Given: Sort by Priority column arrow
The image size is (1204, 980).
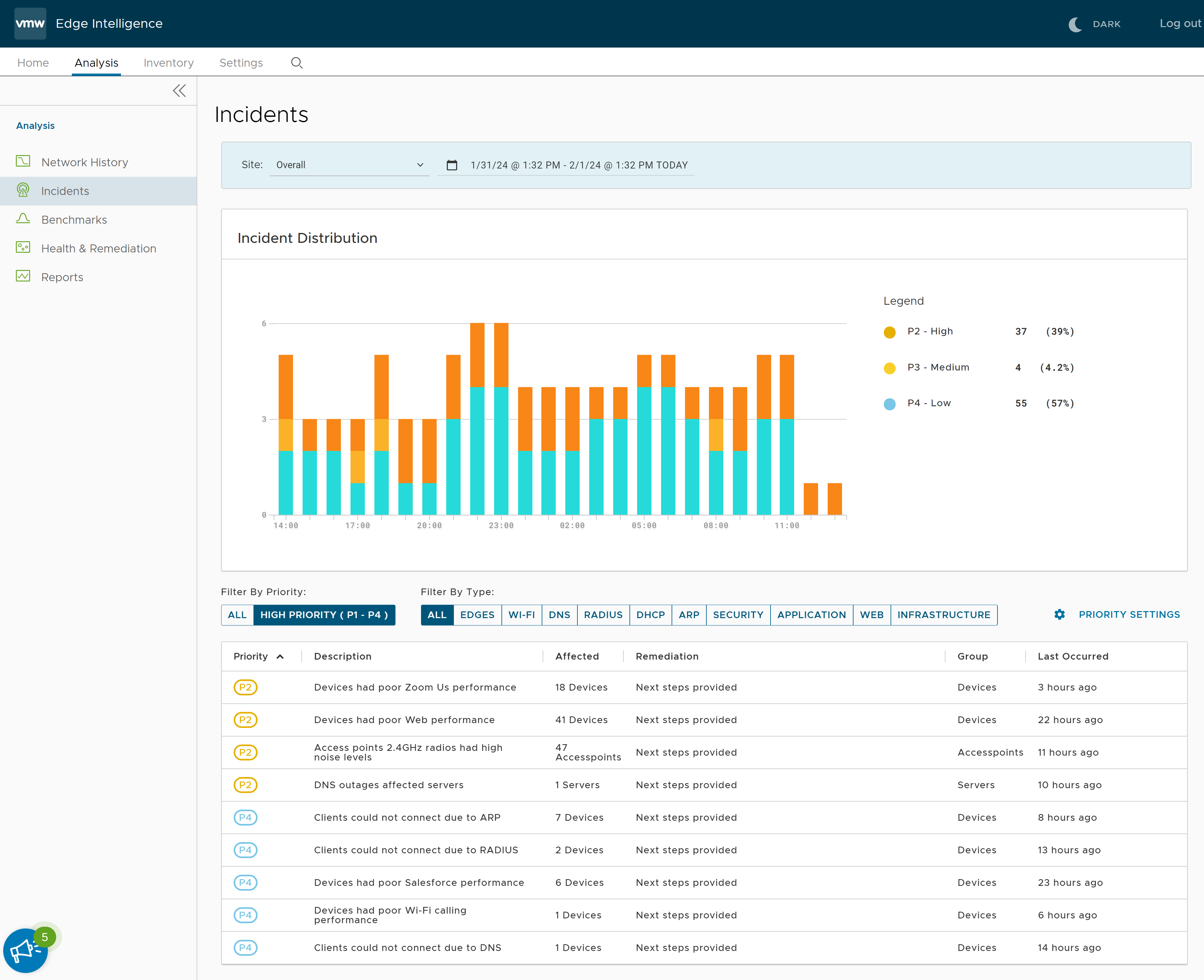Looking at the screenshot, I should (x=280, y=656).
